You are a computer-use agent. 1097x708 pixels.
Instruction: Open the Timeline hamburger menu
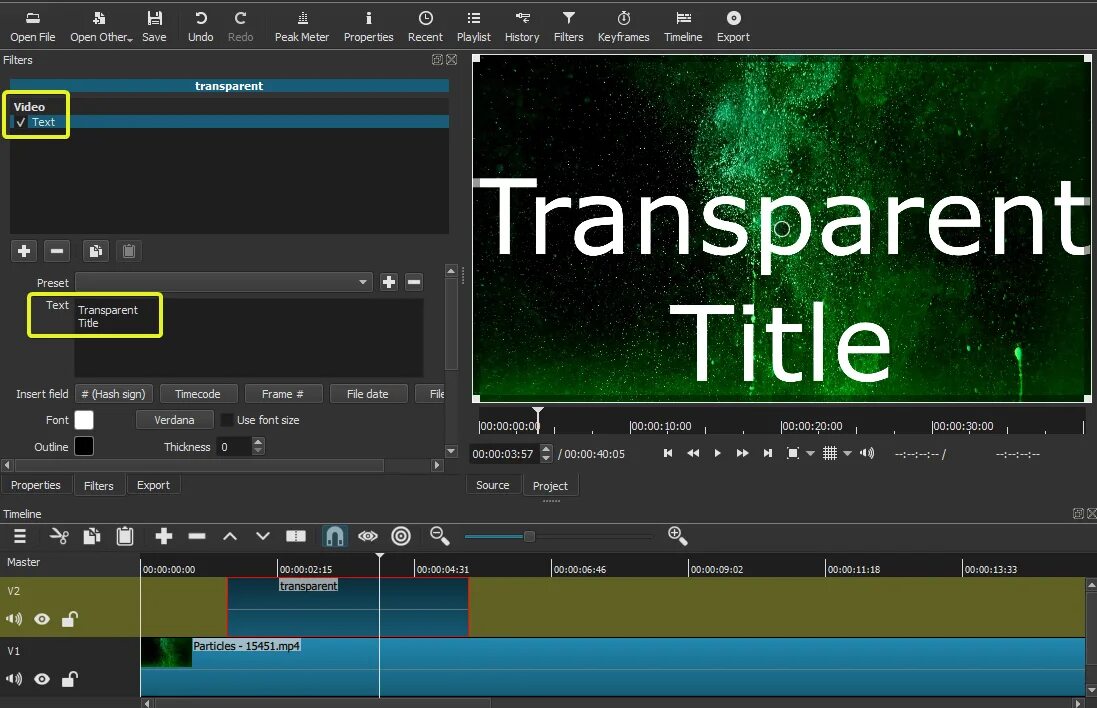point(20,537)
